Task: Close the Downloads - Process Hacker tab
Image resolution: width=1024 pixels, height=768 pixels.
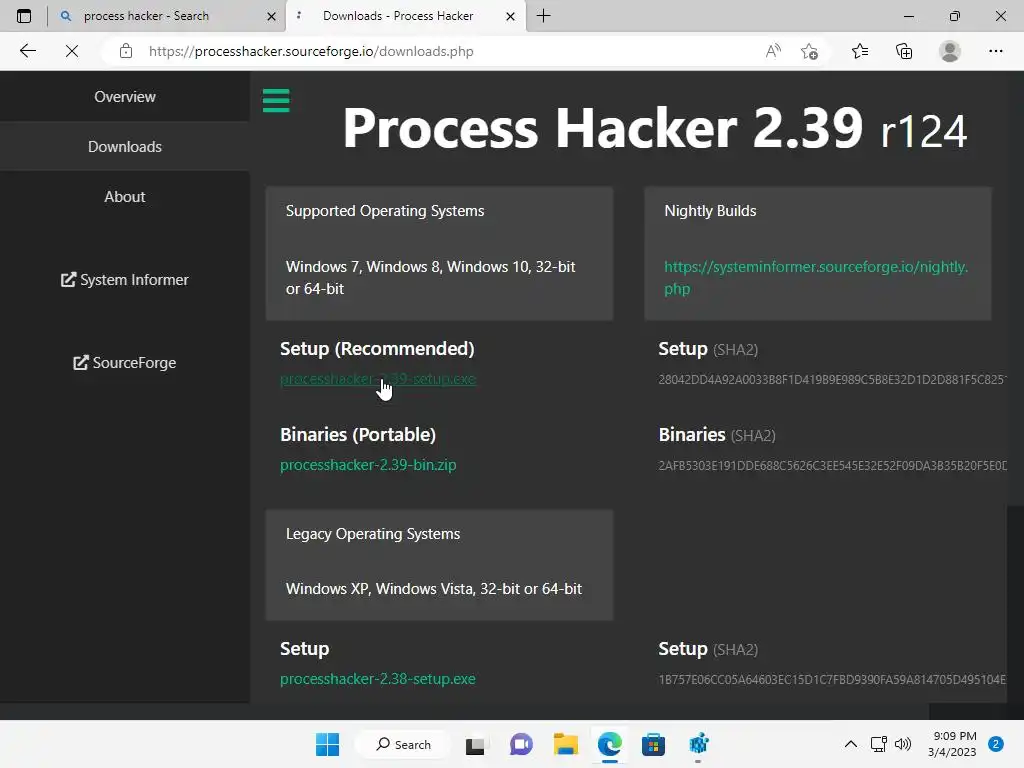Action: 511,16
